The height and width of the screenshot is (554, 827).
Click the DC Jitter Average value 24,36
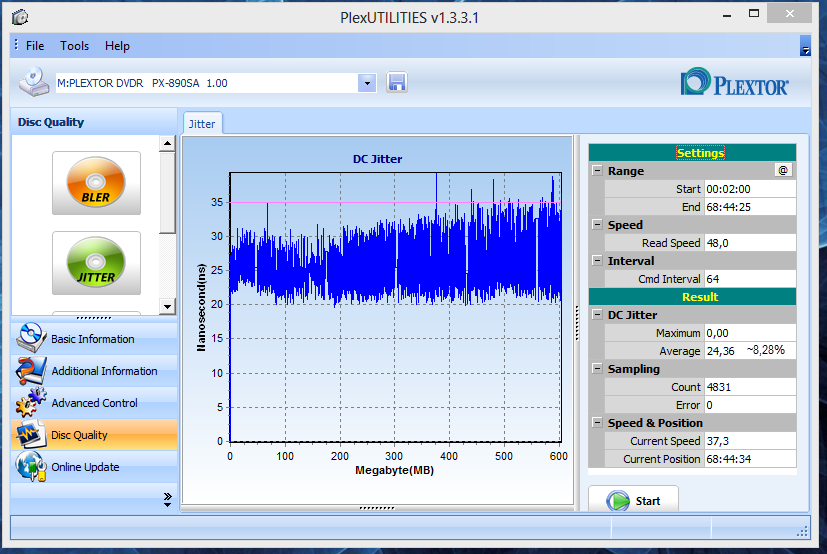pos(720,351)
